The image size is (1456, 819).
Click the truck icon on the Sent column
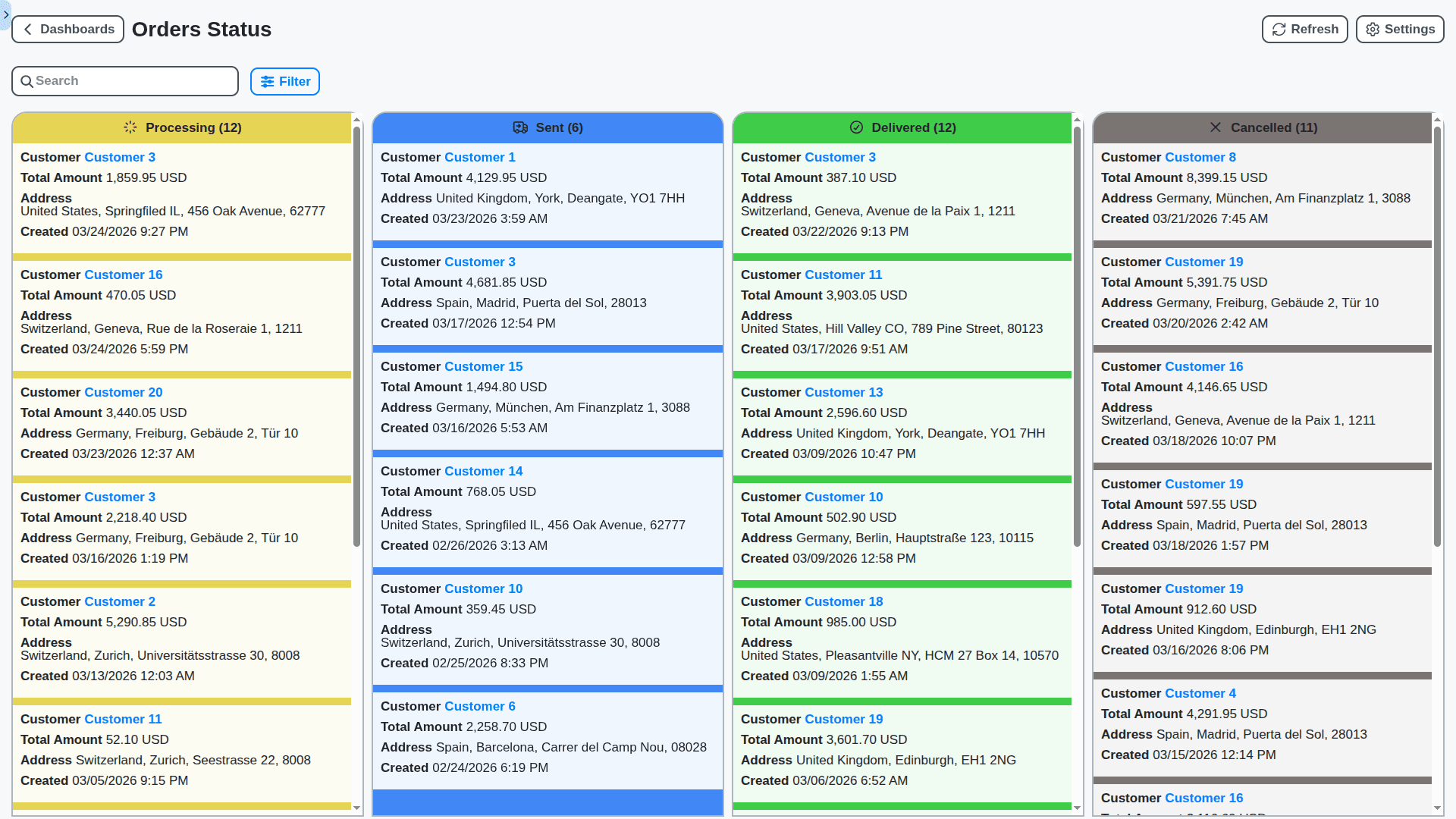click(520, 127)
